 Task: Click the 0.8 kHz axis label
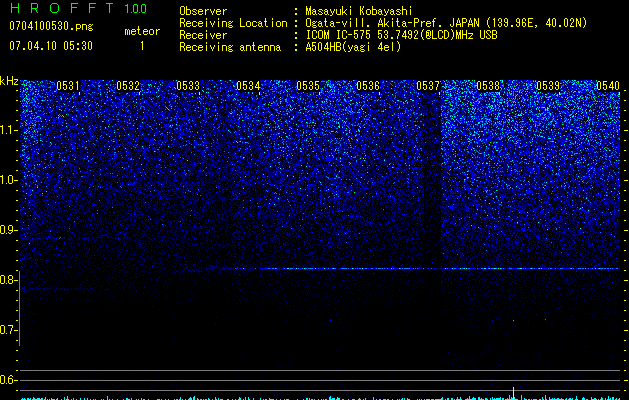pos(8,280)
